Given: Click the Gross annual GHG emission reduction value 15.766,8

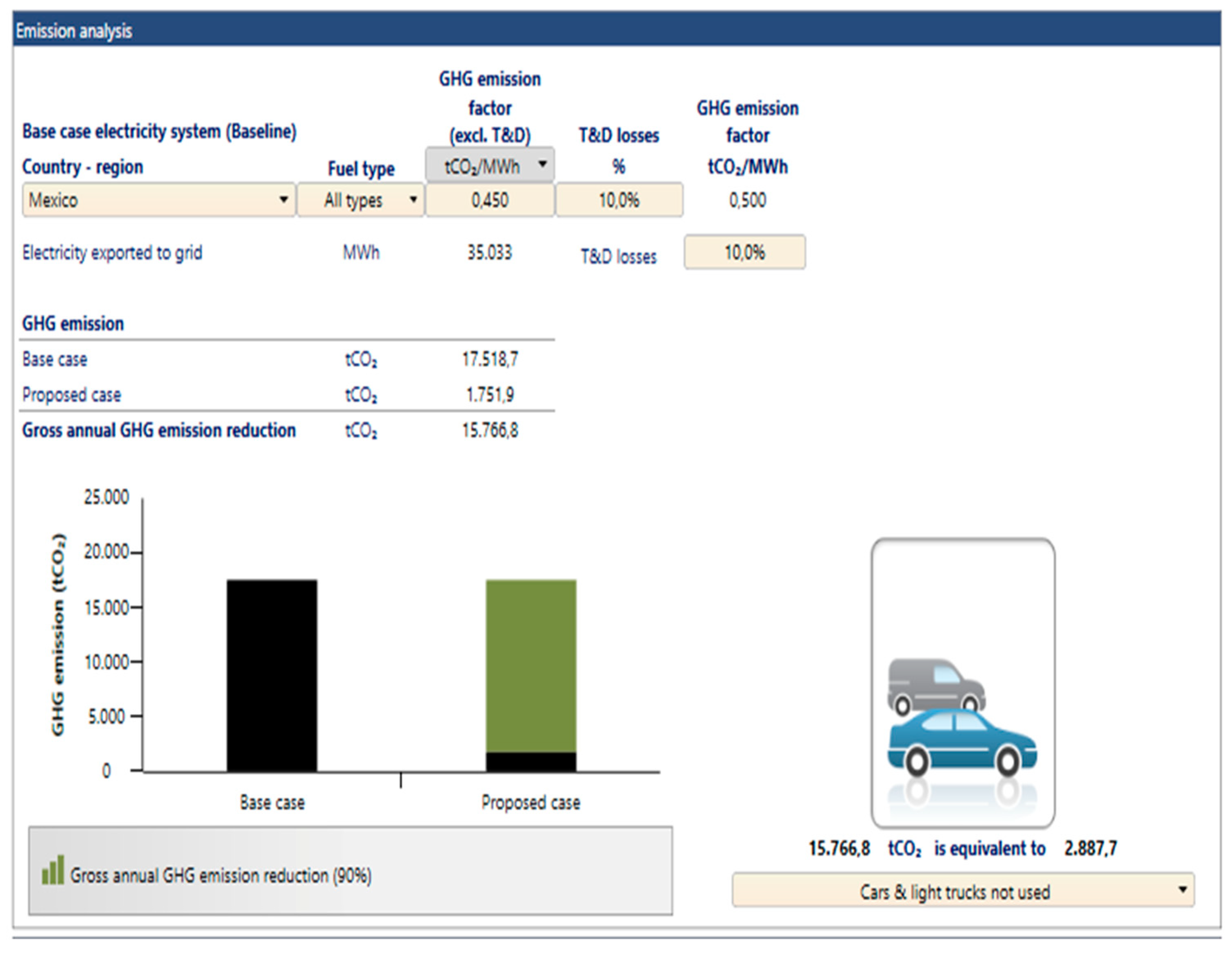Looking at the screenshot, I should pyautogui.click(x=490, y=431).
